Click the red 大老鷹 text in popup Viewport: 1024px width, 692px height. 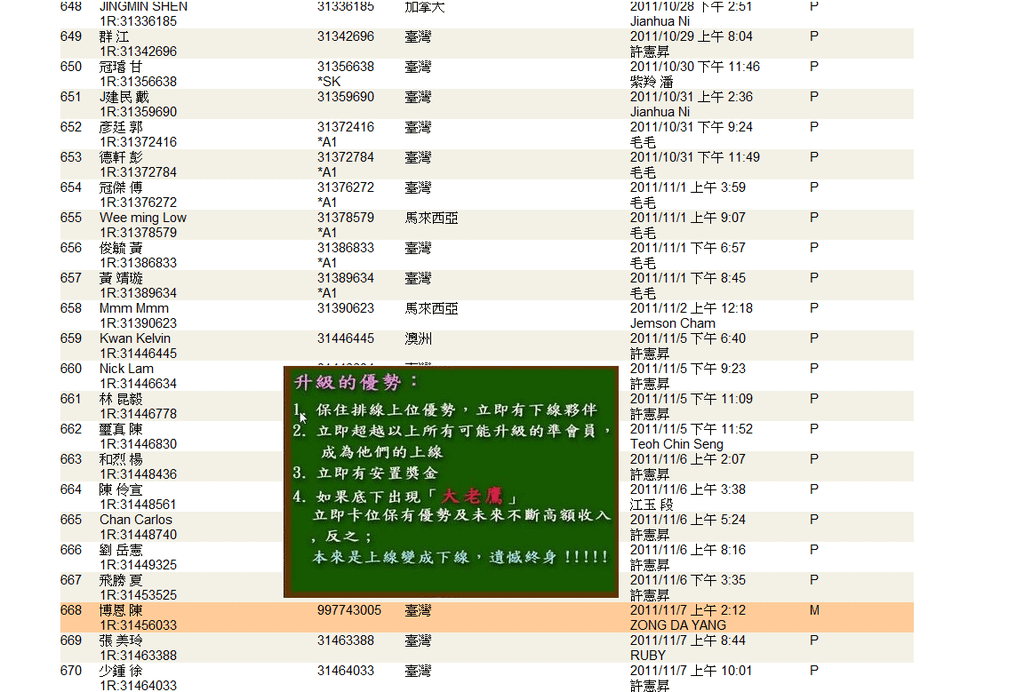pyautogui.click(x=472, y=496)
